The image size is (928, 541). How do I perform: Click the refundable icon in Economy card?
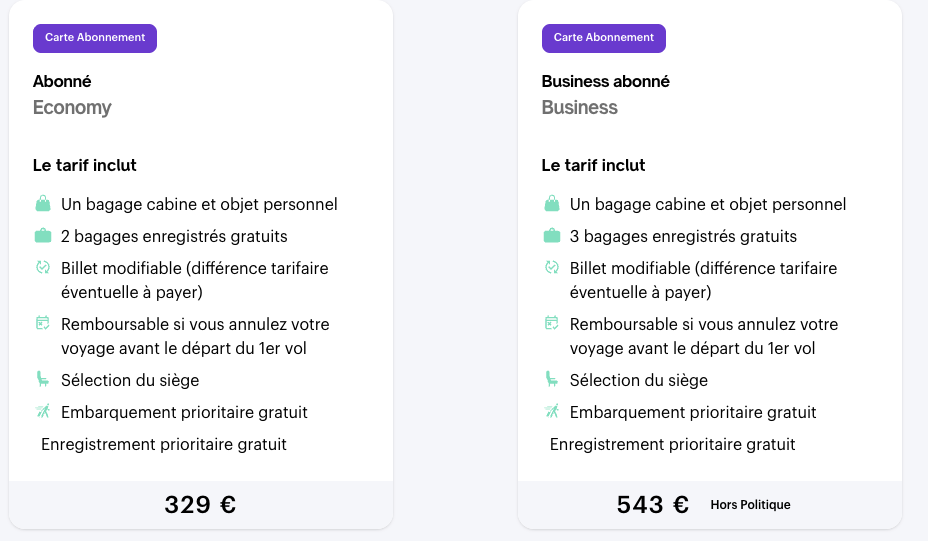(x=43, y=323)
